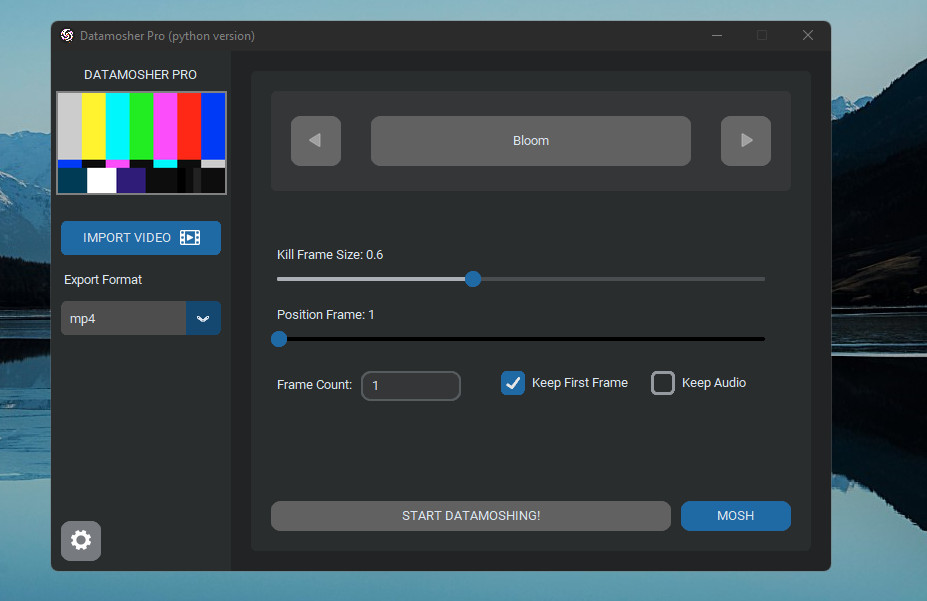Click the Position Frame: 1 label
This screenshot has width=927, height=601.
point(325,314)
